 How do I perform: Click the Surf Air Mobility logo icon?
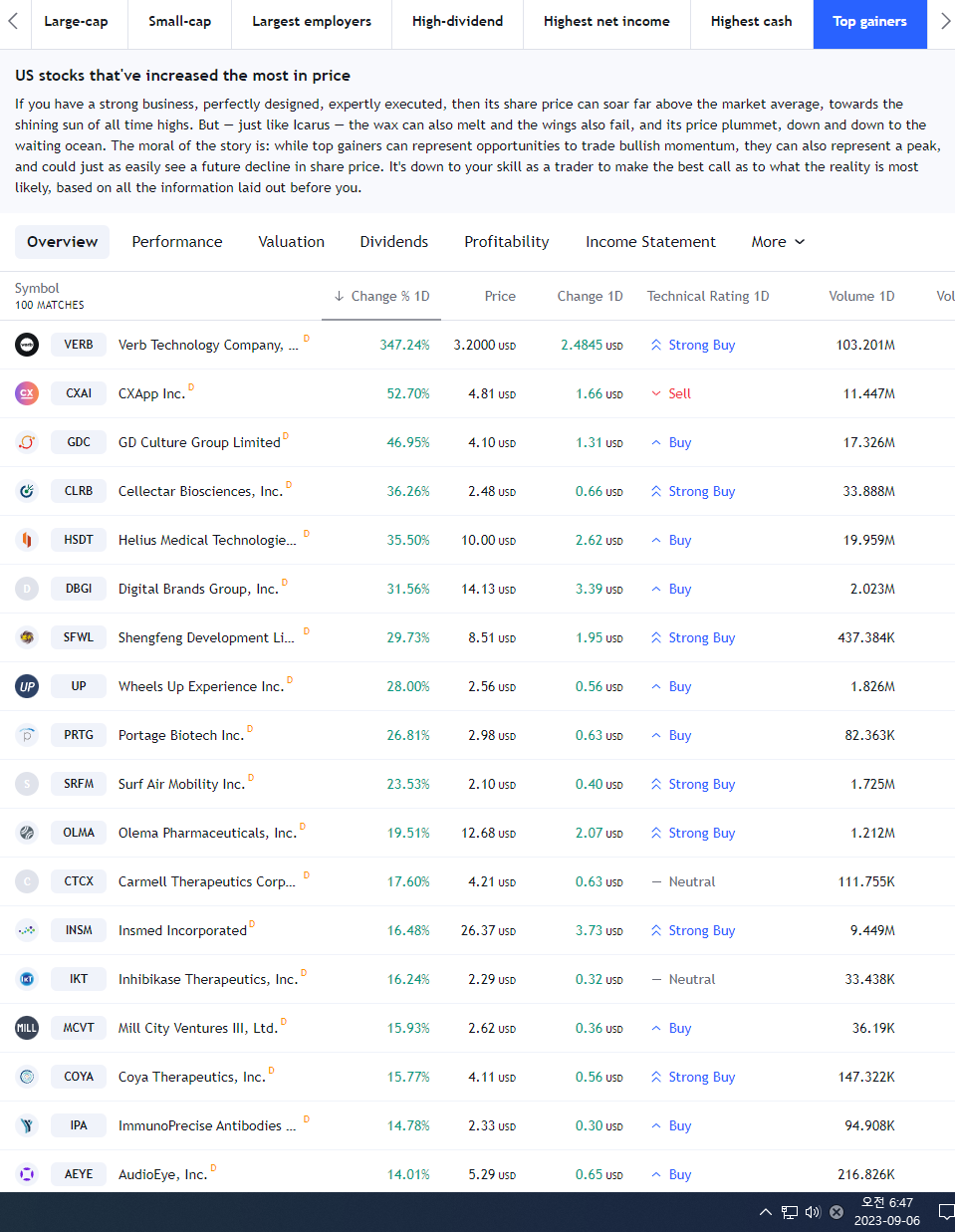pyautogui.click(x=27, y=784)
